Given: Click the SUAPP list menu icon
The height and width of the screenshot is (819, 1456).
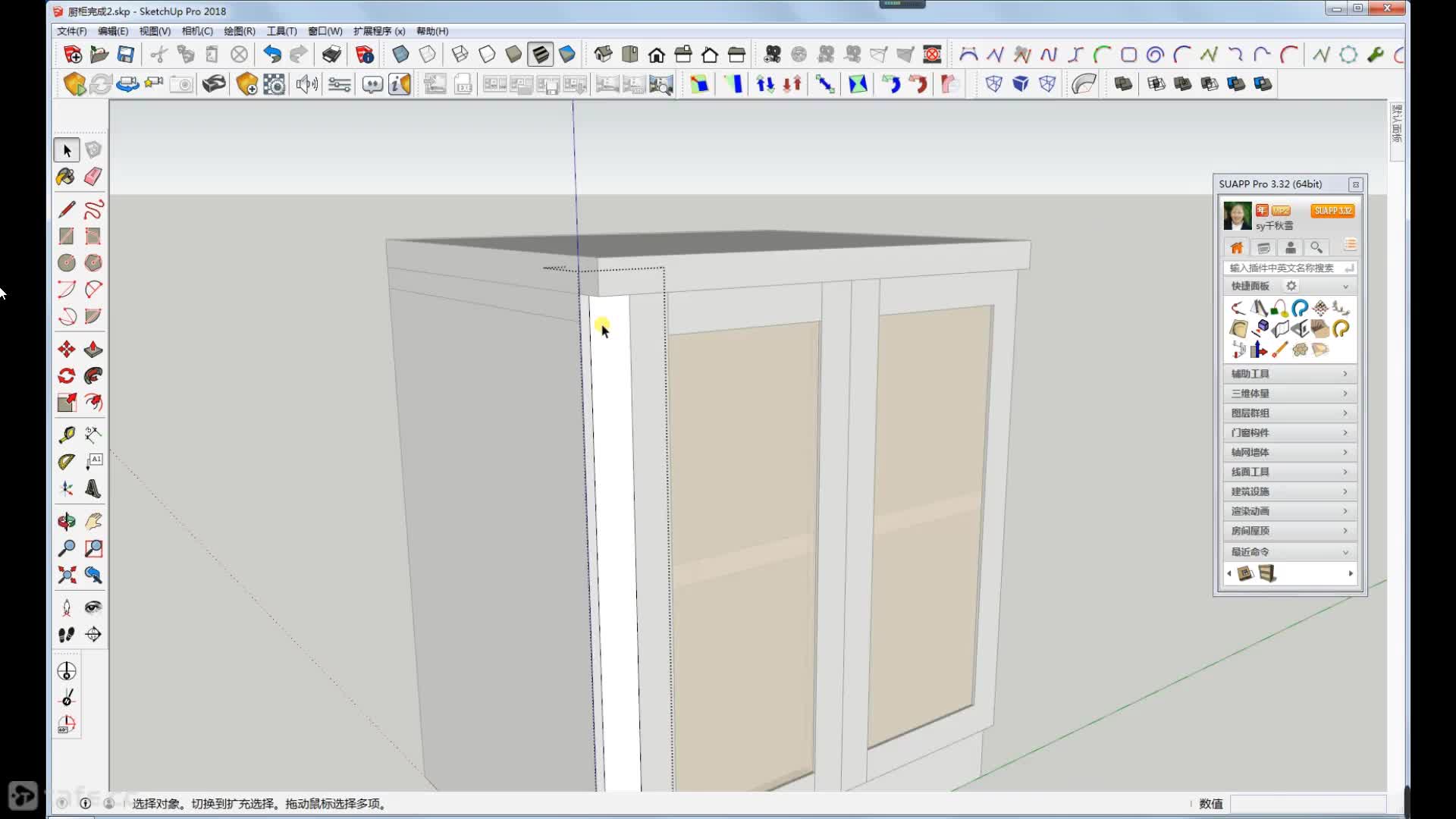Looking at the screenshot, I should tap(1350, 245).
